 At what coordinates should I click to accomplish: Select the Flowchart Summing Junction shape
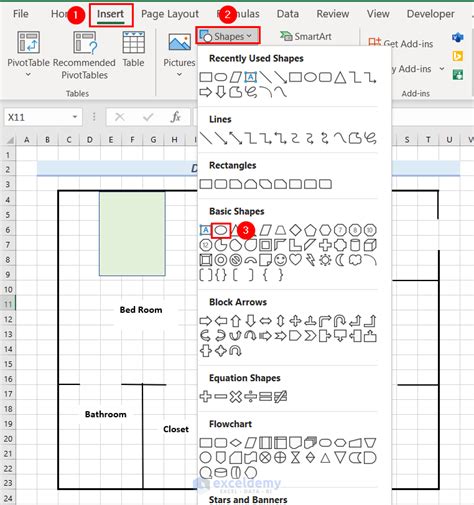click(265, 458)
